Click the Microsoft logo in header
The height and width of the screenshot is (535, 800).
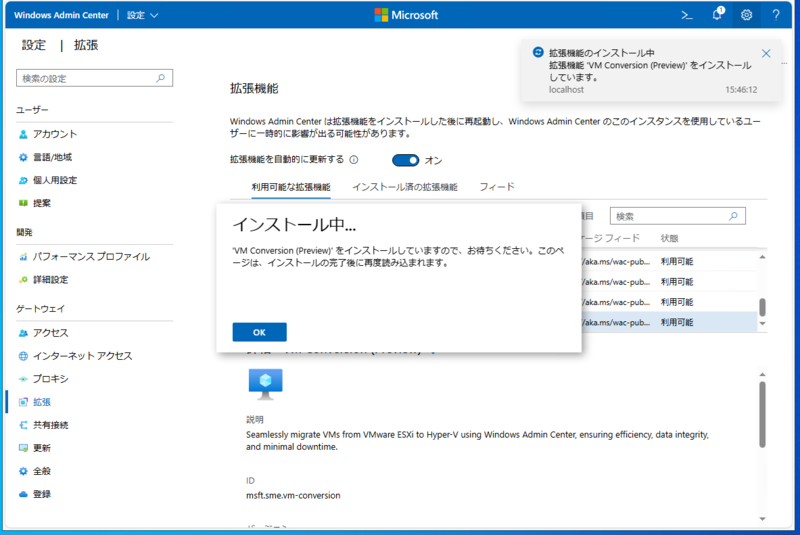tap(406, 15)
